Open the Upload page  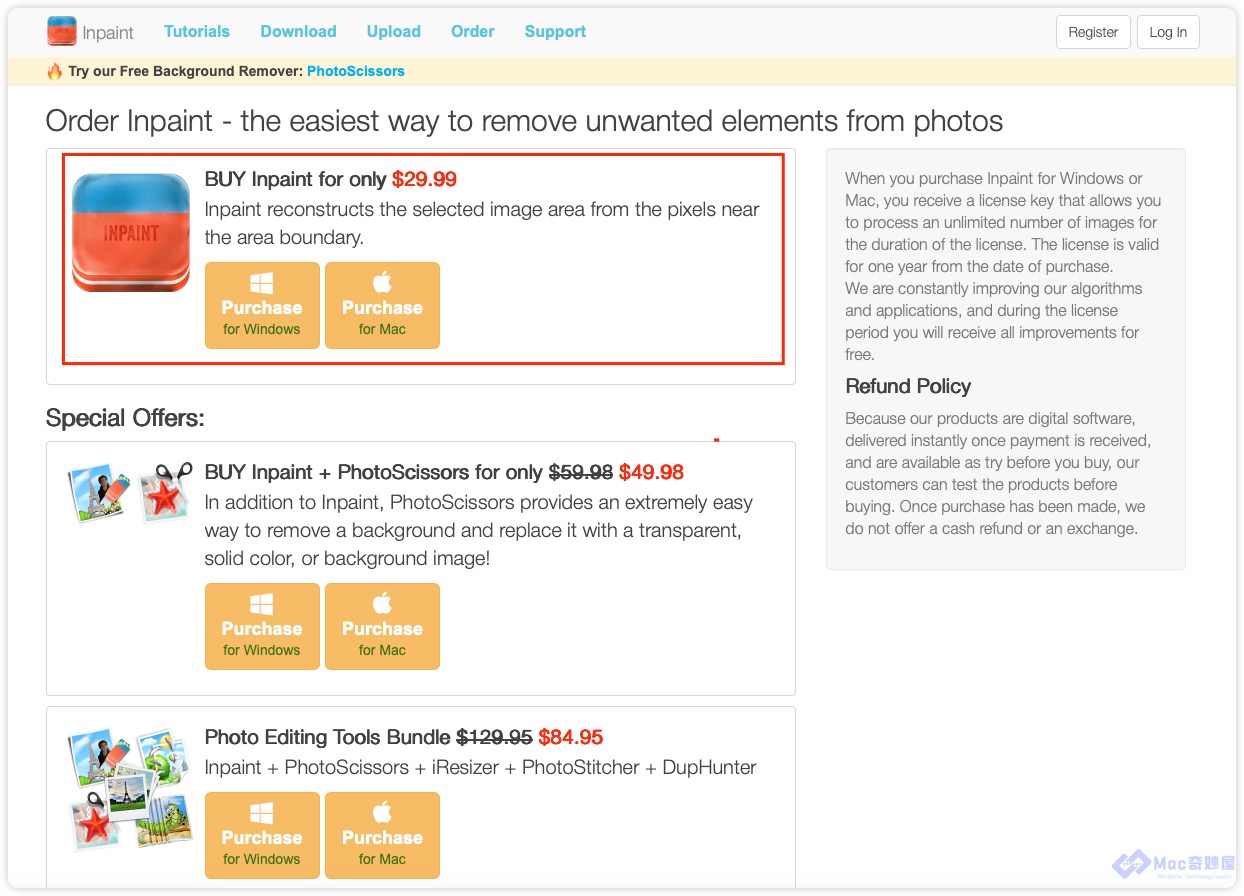(x=394, y=32)
